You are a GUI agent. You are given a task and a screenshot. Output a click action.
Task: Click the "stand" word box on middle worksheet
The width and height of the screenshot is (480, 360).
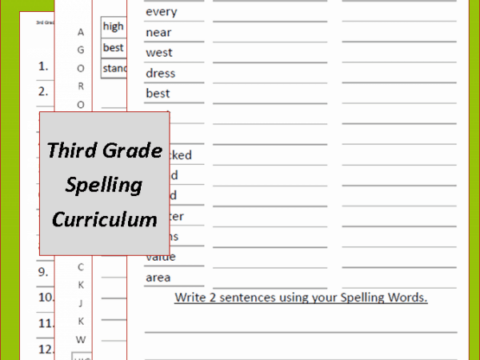114,69
